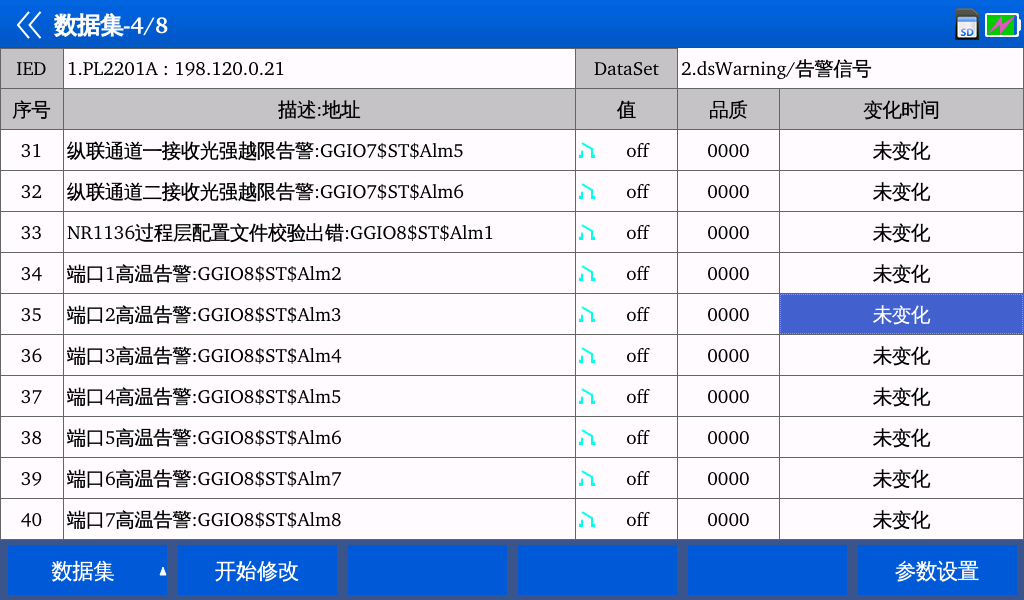This screenshot has height=600, width=1024.
Task: Go back using the double-chevron arrow
Action: 29,25
